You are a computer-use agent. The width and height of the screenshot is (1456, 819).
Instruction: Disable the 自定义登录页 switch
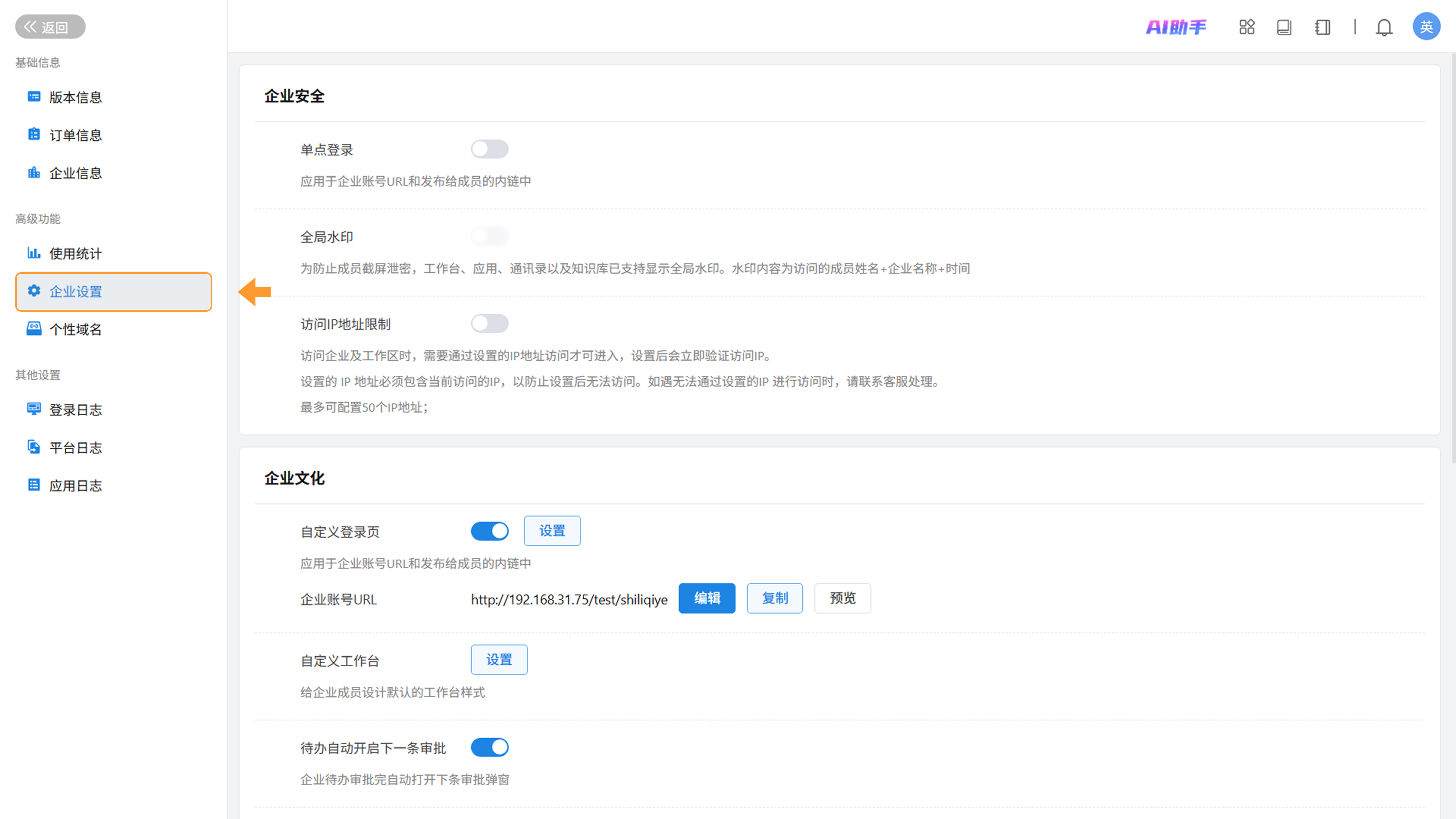pos(490,531)
